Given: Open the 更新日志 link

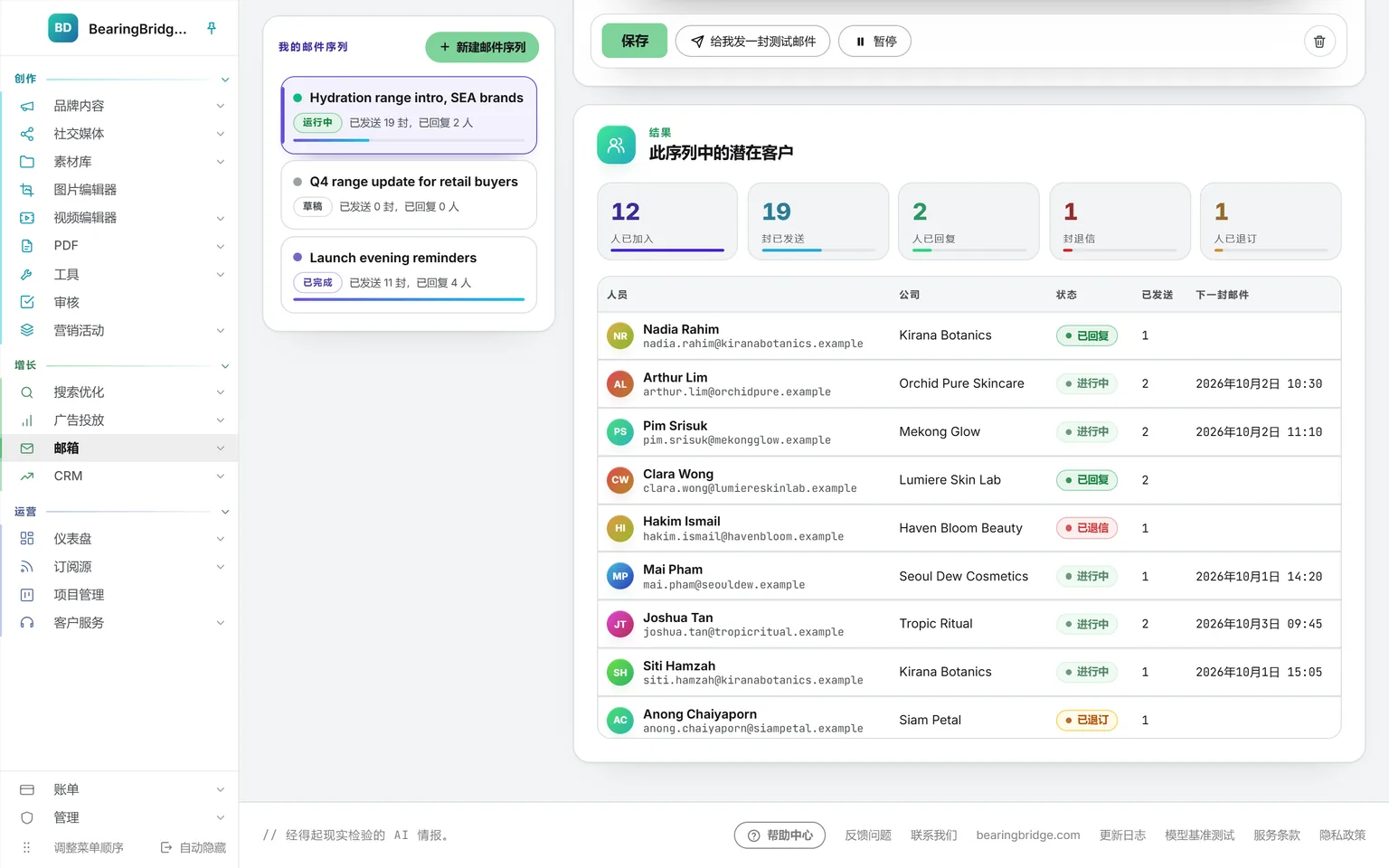Looking at the screenshot, I should coord(1122,835).
